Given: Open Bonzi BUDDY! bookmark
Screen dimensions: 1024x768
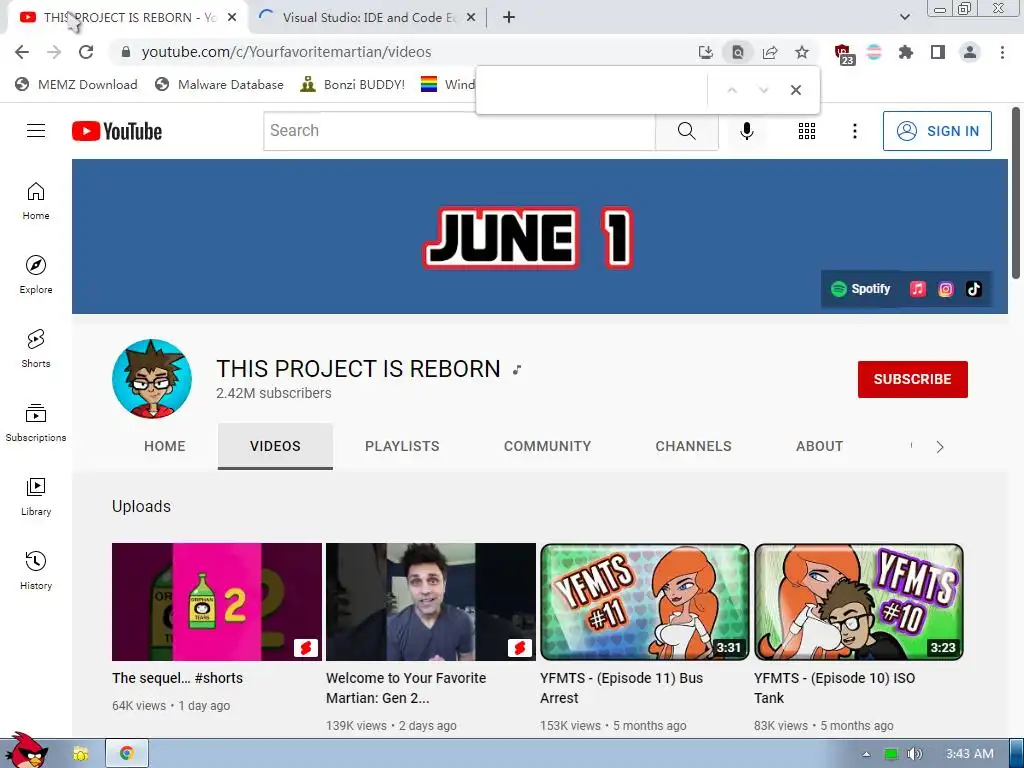Looking at the screenshot, I should click(353, 84).
